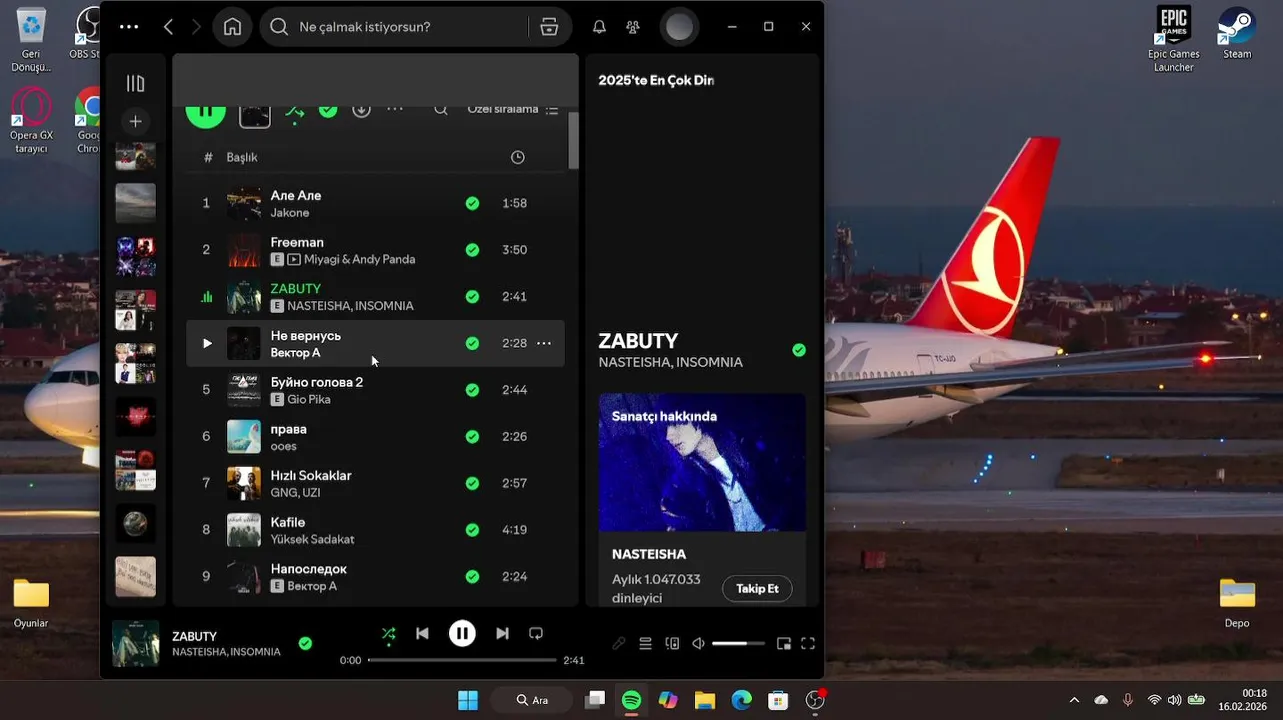This screenshot has width=1283, height=720.
Task: Open the Spotify three-dots main menu
Action: (x=129, y=27)
